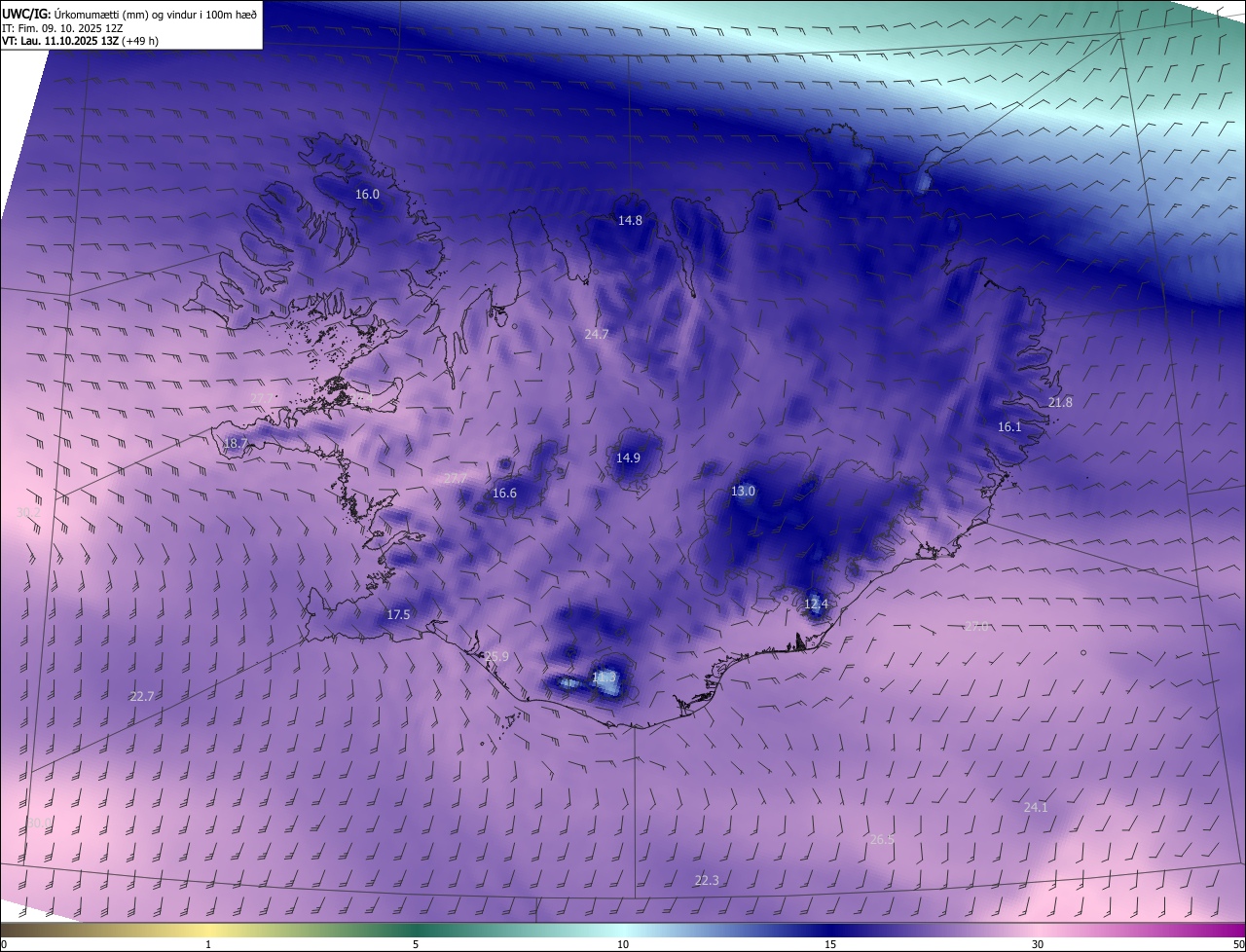Viewport: 1246px width, 952px height.
Task: Click the 10 tick on the color scale
Action: pyautogui.click(x=623, y=944)
